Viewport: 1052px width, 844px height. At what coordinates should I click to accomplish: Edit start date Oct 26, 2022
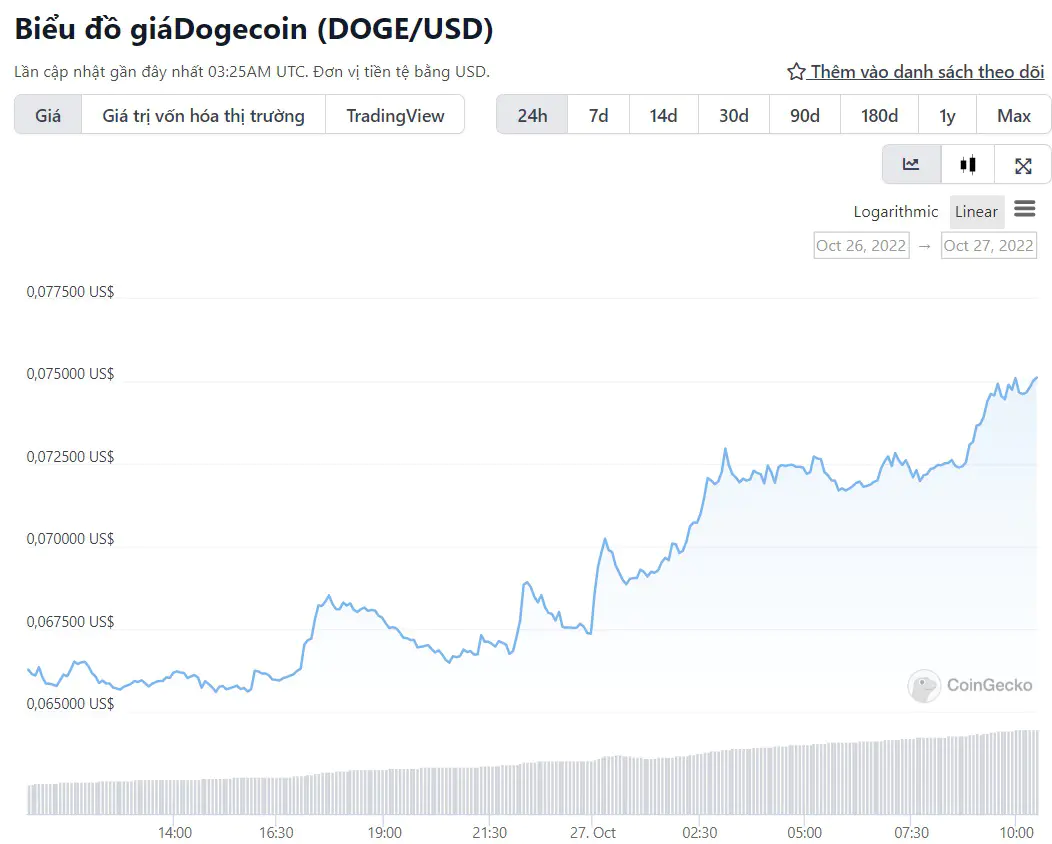[x=861, y=246]
